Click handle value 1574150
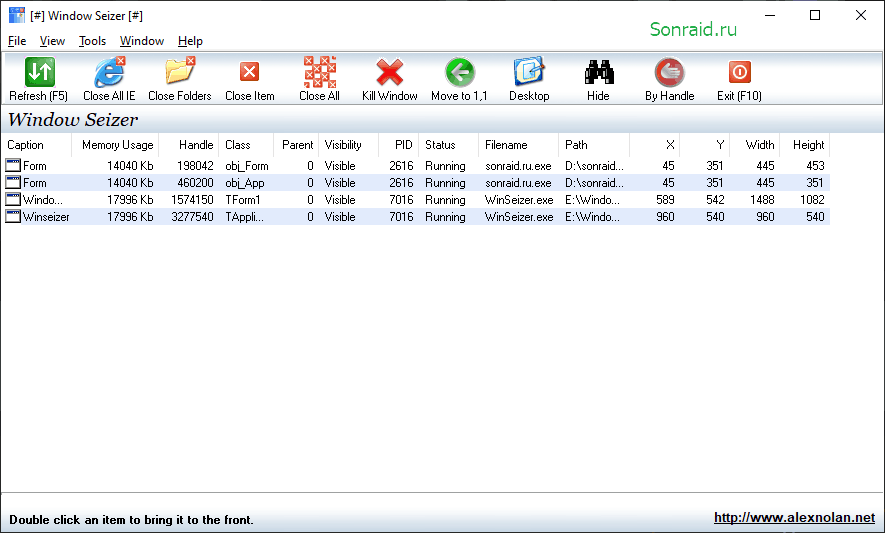885x533 pixels. [192, 200]
